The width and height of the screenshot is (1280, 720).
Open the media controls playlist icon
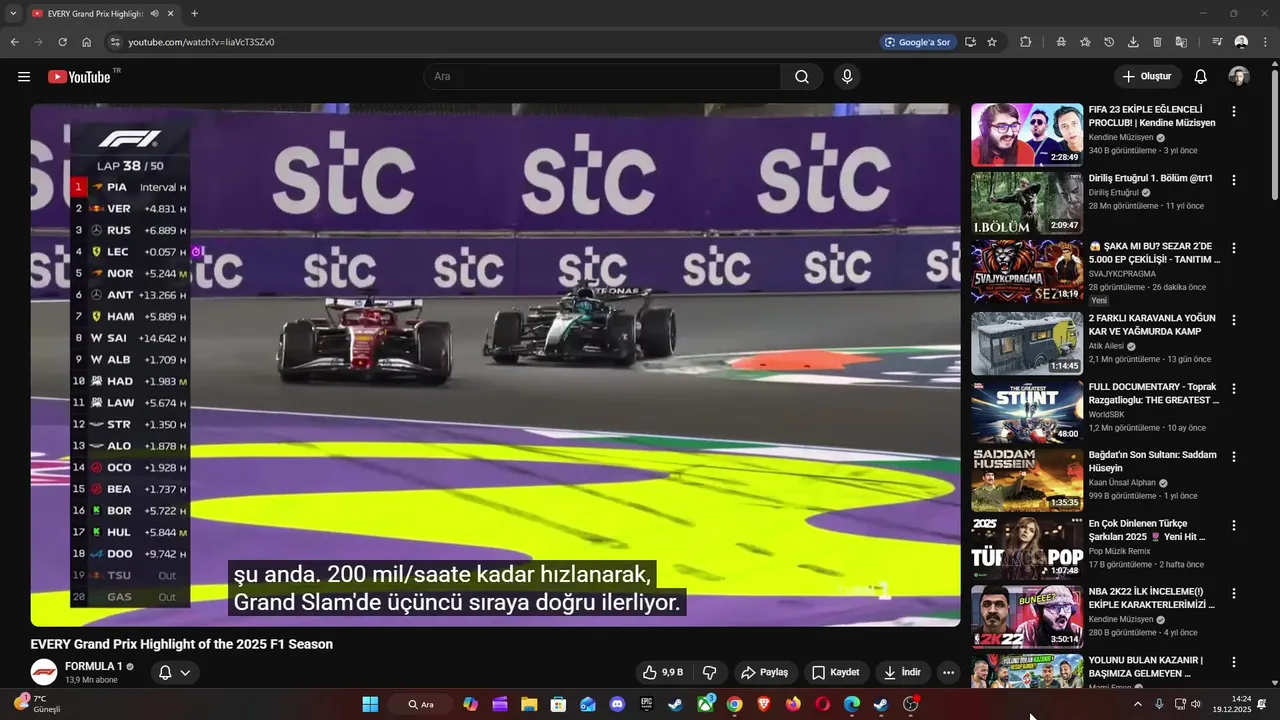click(x=1217, y=42)
